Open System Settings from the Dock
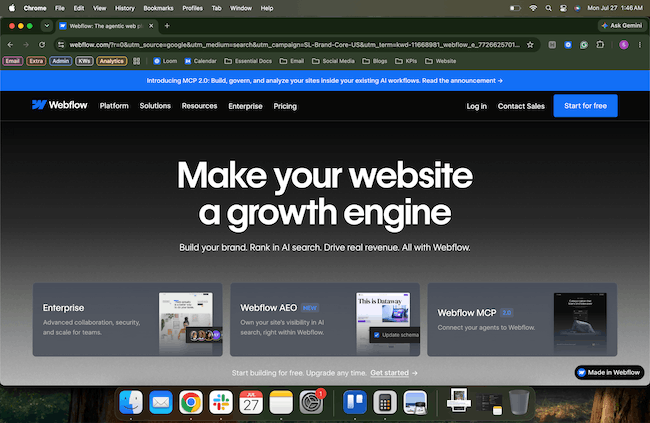This screenshot has width=650, height=423. tap(311, 402)
